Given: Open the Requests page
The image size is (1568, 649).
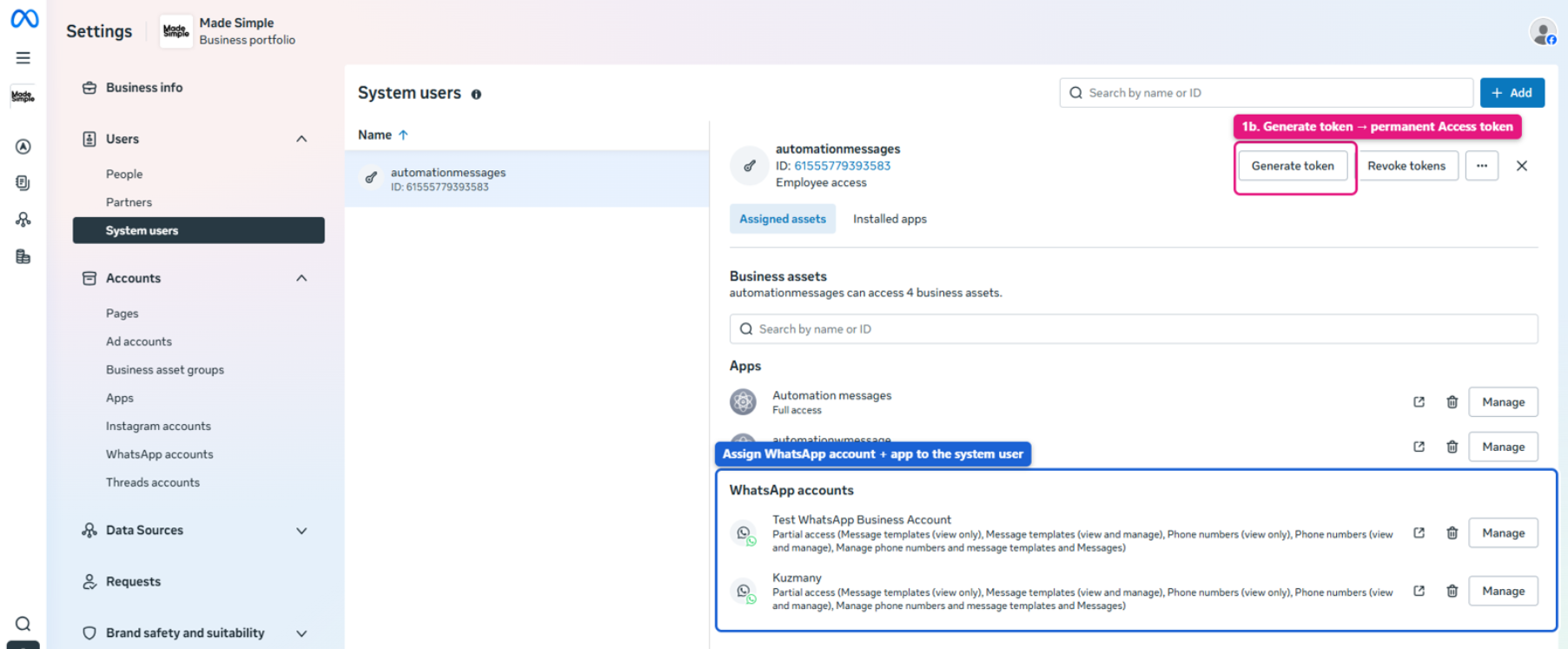Looking at the screenshot, I should tap(133, 582).
